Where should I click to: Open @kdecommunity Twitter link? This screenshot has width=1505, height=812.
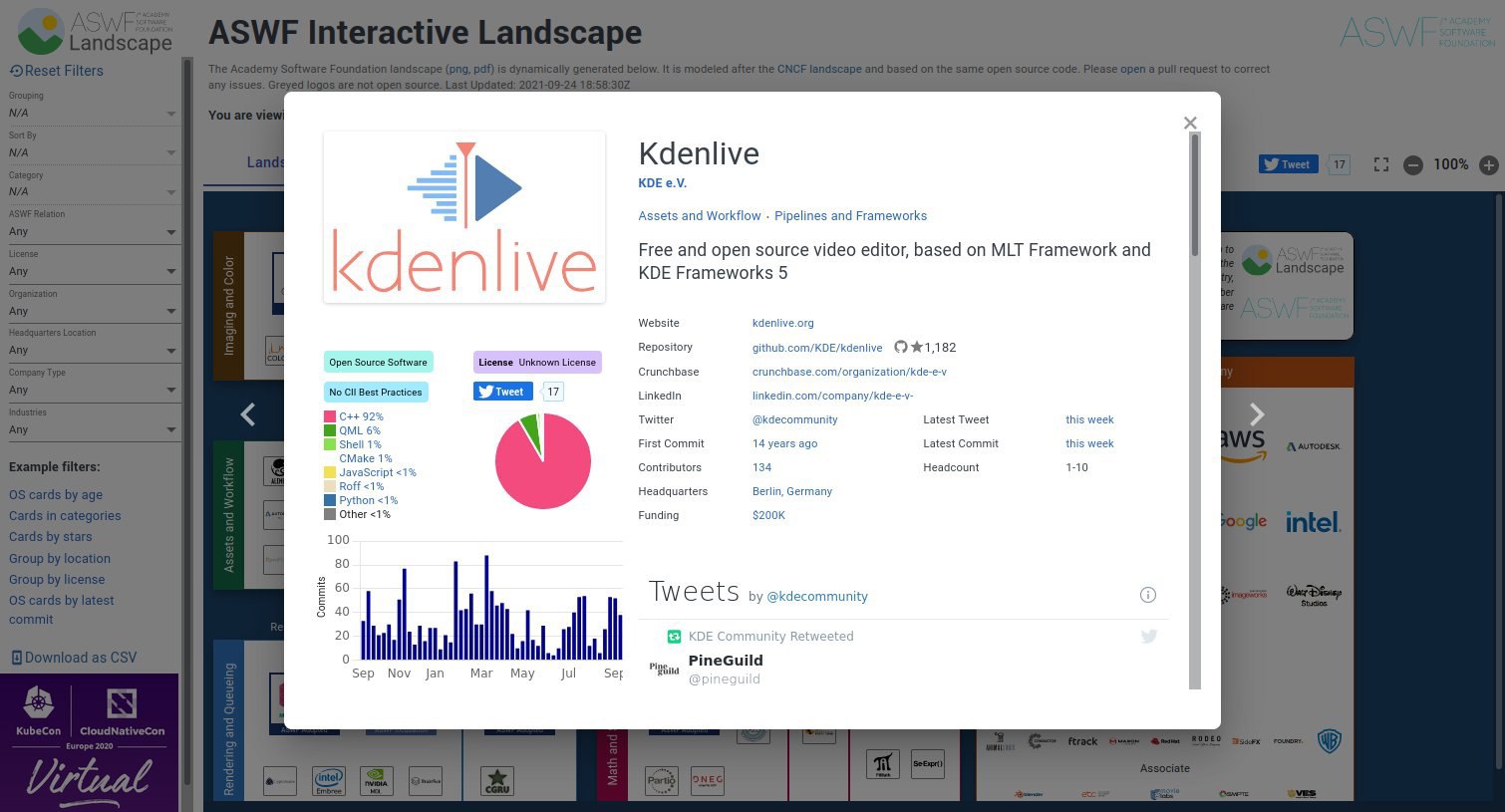click(795, 419)
